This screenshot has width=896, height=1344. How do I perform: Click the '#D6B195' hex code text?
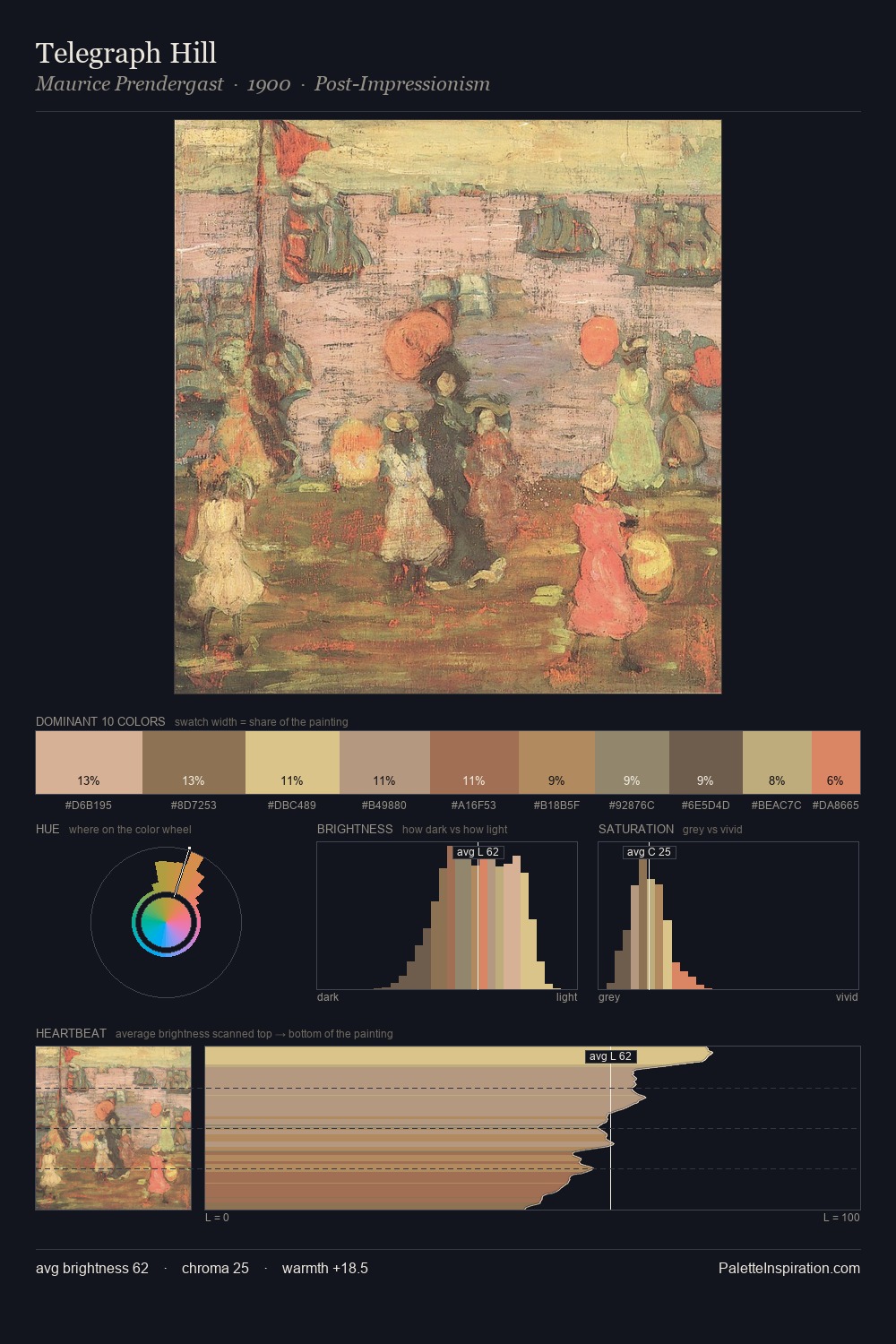pyautogui.click(x=89, y=806)
